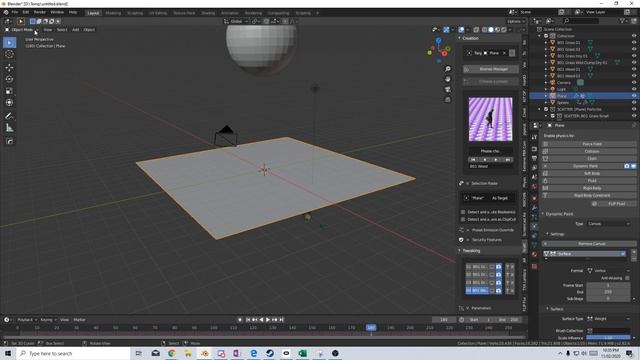Image resolution: width=640 pixels, height=360 pixels.
Task: Click the timeline Play button
Action: coord(268,320)
